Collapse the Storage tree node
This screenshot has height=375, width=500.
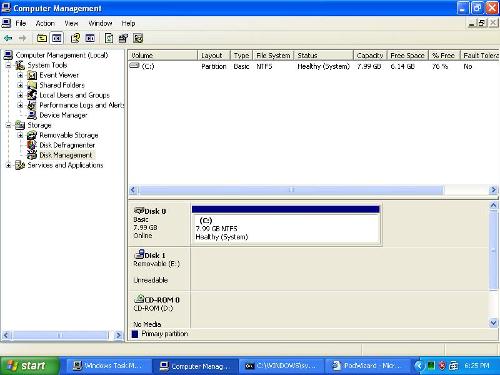click(x=8, y=125)
